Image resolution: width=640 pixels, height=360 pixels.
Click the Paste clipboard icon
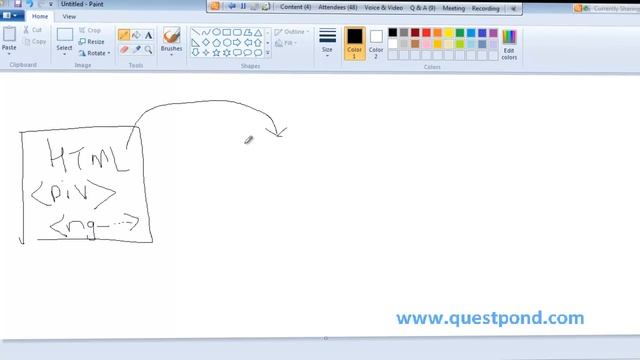tap(9, 34)
